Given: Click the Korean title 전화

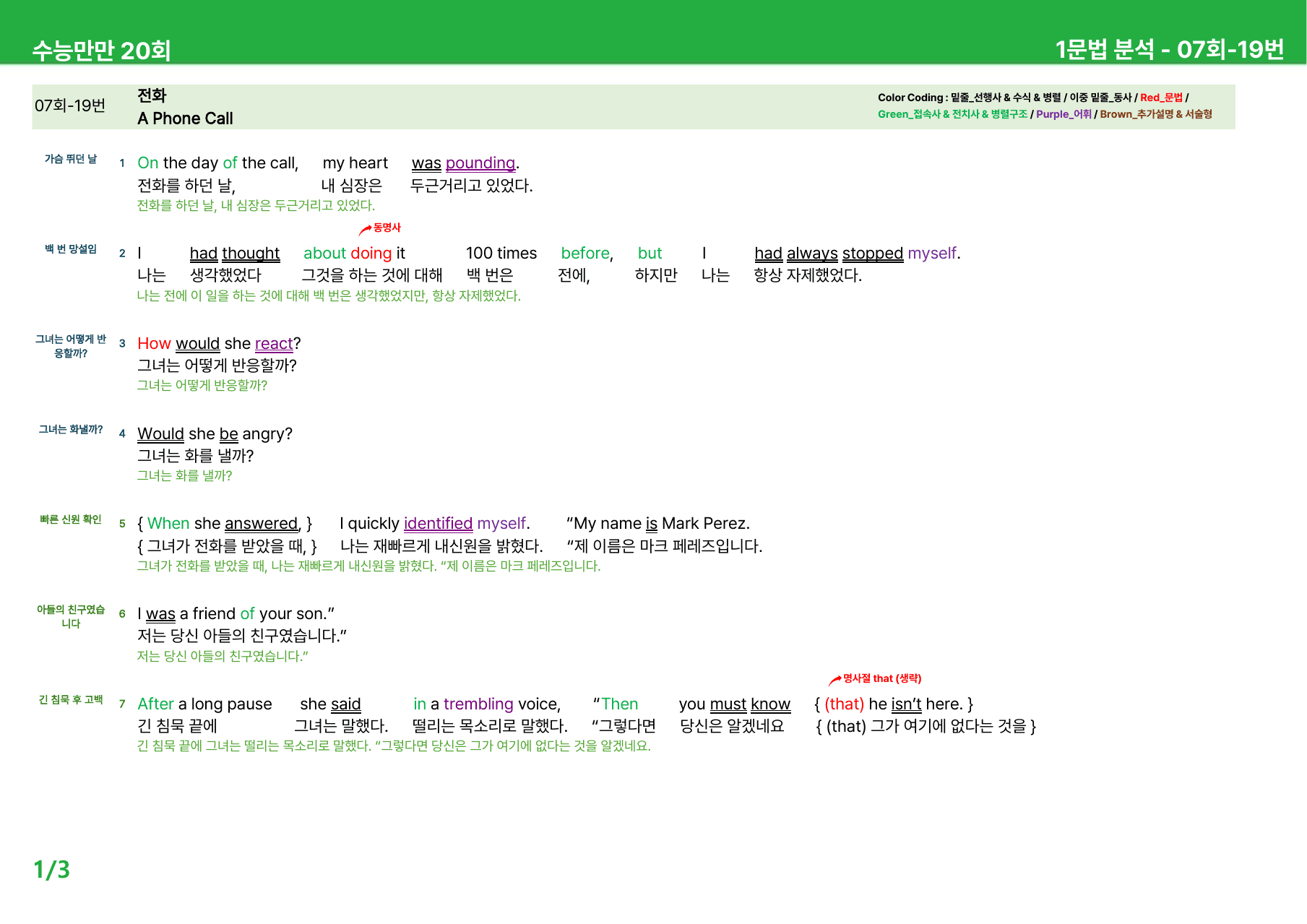Looking at the screenshot, I should 152,95.
